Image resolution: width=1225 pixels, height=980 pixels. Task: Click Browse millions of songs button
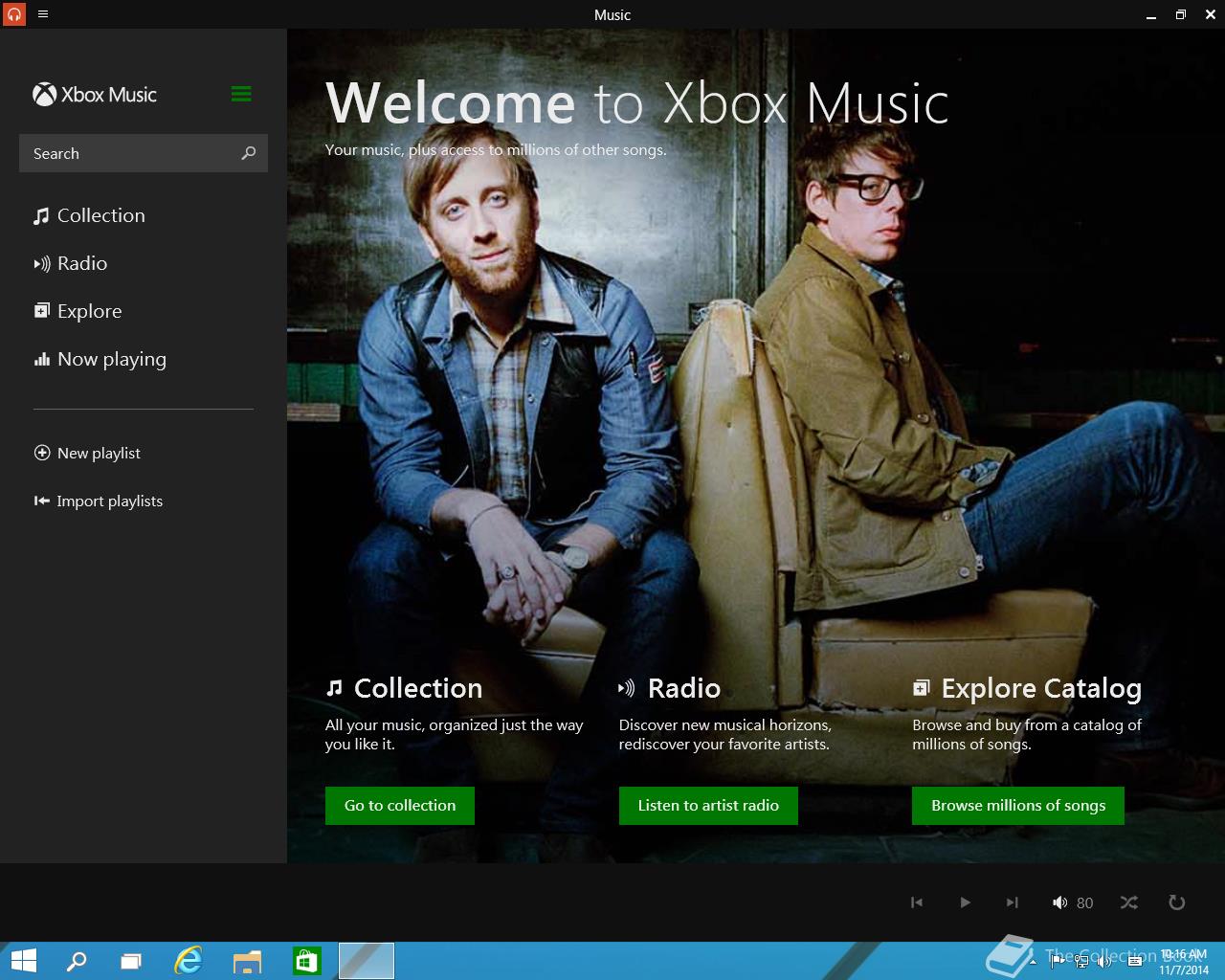pos(1018,806)
